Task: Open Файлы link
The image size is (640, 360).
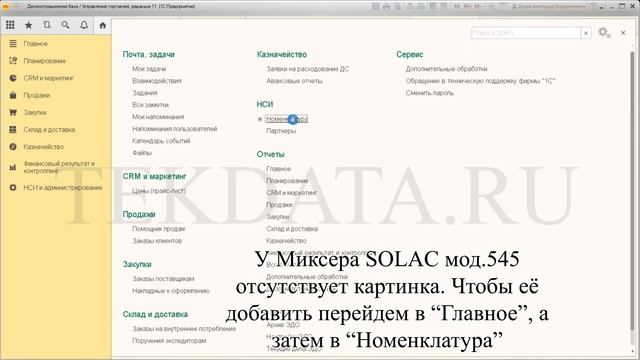Action: [142, 153]
